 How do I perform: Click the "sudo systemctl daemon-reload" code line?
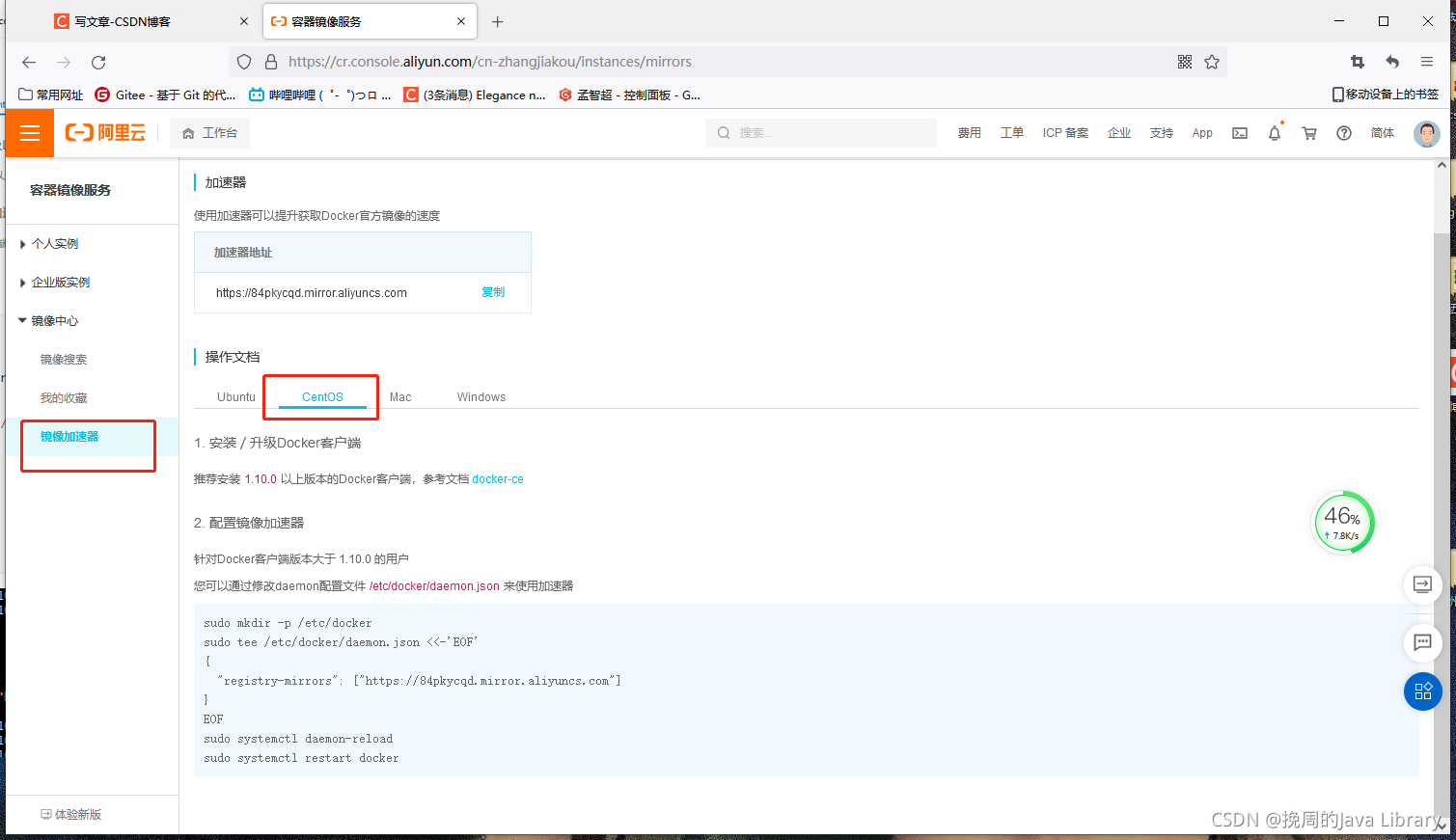coord(298,739)
